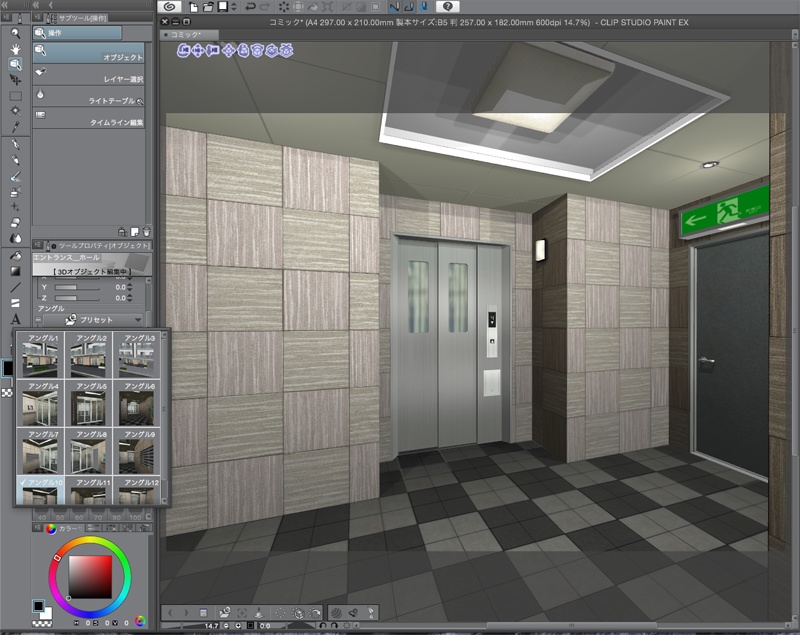Image resolution: width=800 pixels, height=635 pixels.
Task: Zoom in canvas with plus button
Action: point(238,625)
